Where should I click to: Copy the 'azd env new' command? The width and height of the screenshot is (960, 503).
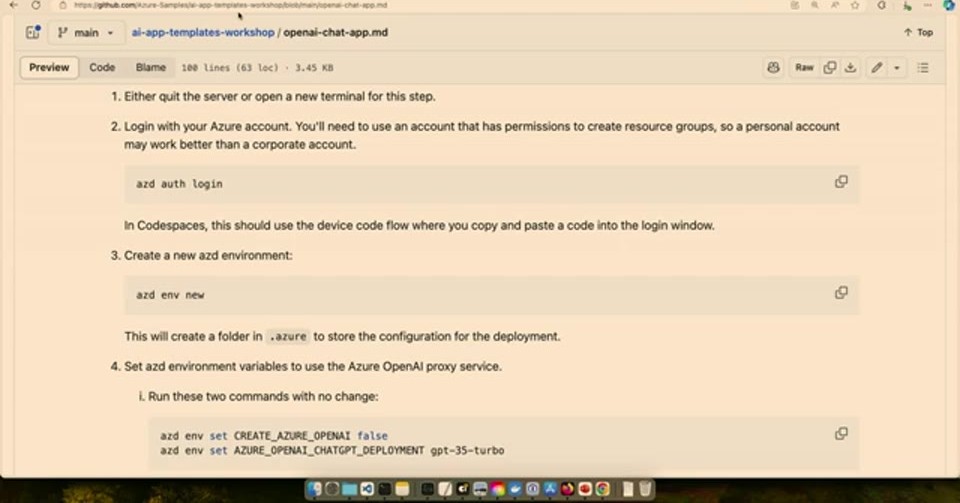841,292
